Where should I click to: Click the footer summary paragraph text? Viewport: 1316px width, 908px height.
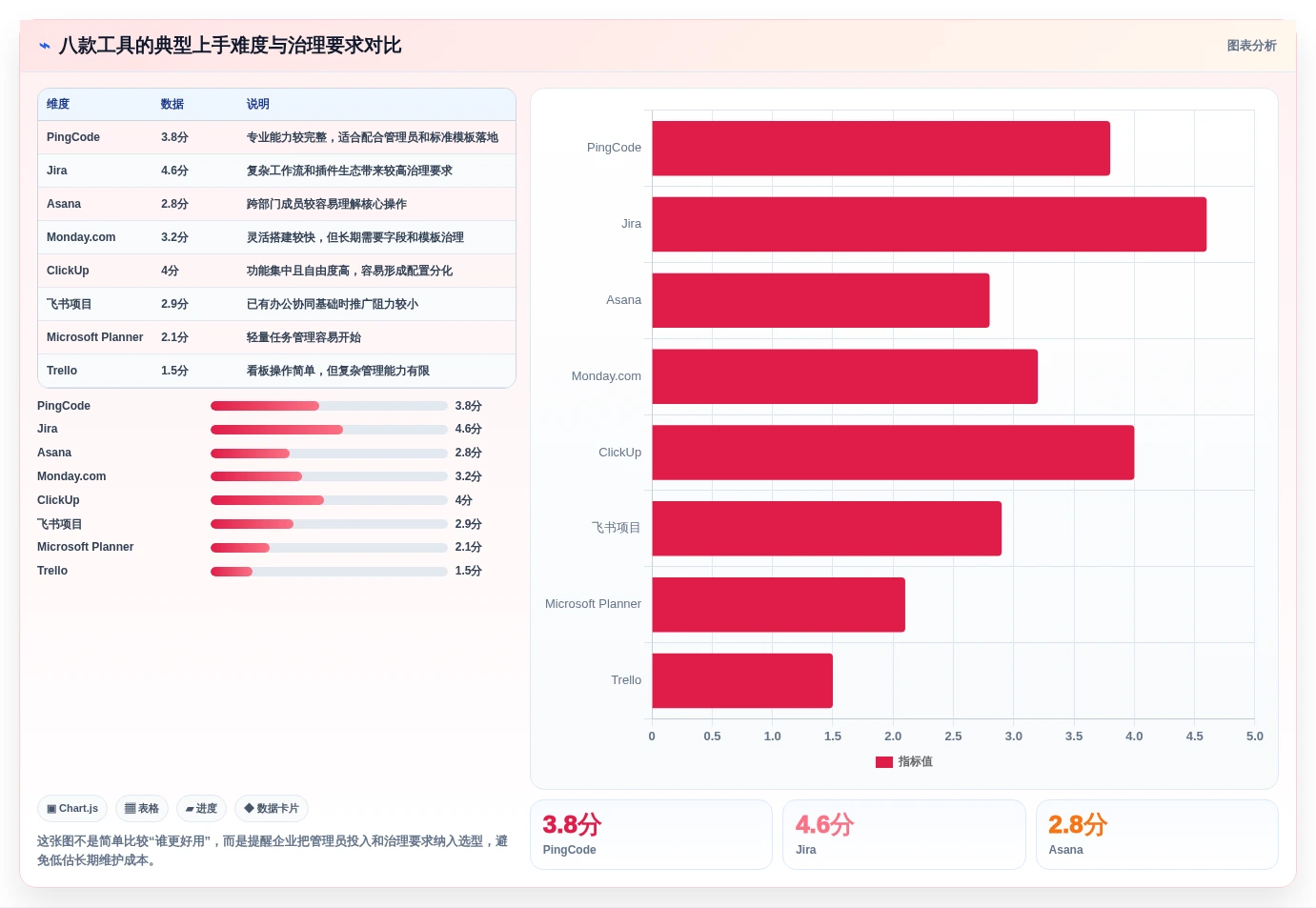coord(273,851)
